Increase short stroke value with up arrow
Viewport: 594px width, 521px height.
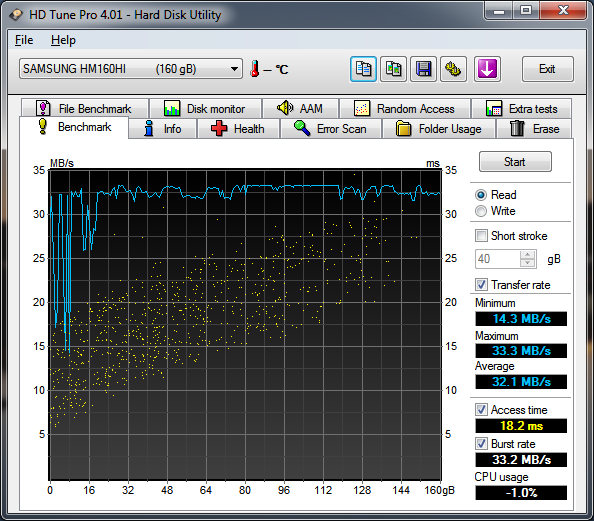(528, 255)
